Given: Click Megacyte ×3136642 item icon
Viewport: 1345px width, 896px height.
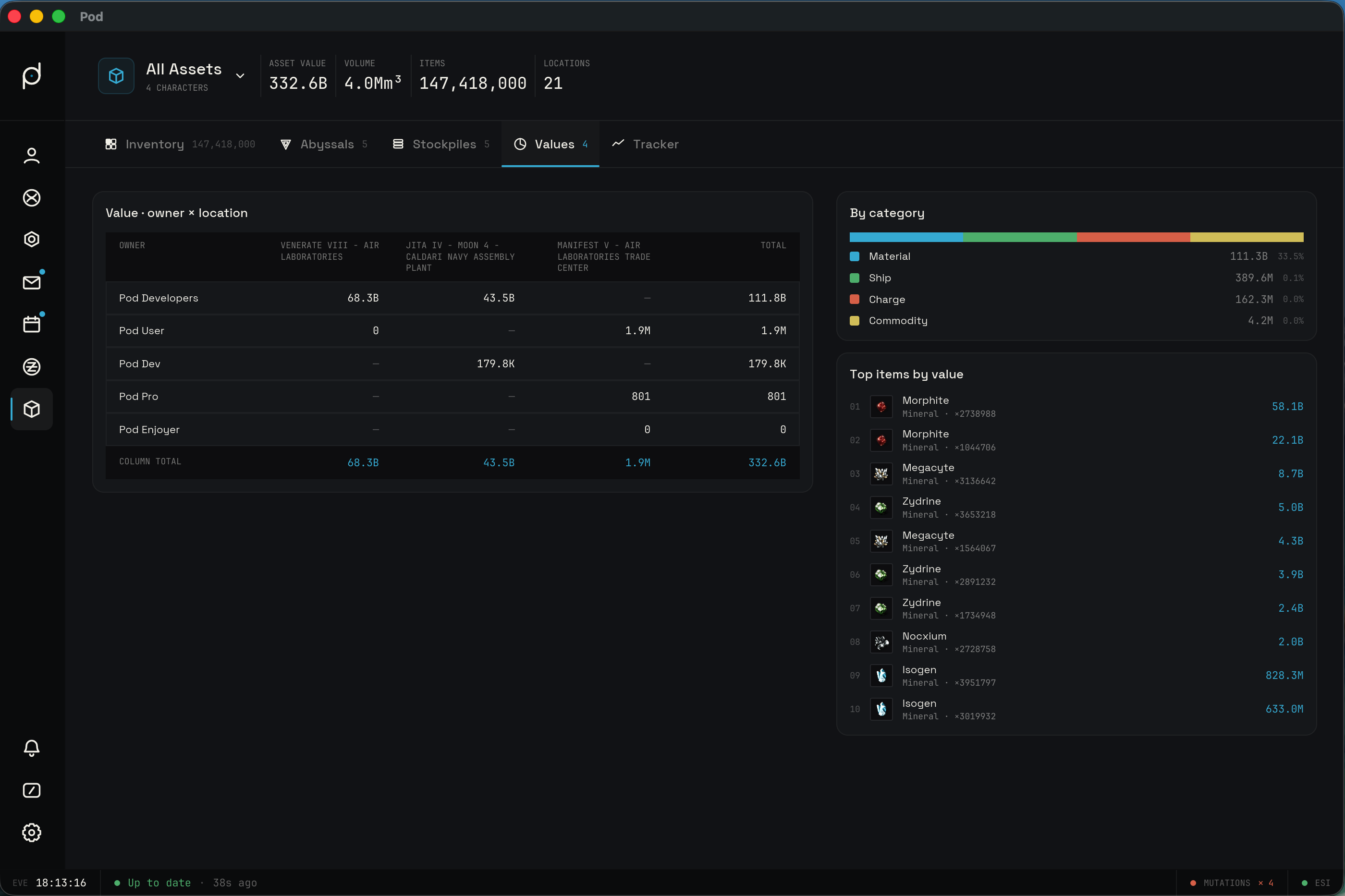Looking at the screenshot, I should [x=881, y=474].
